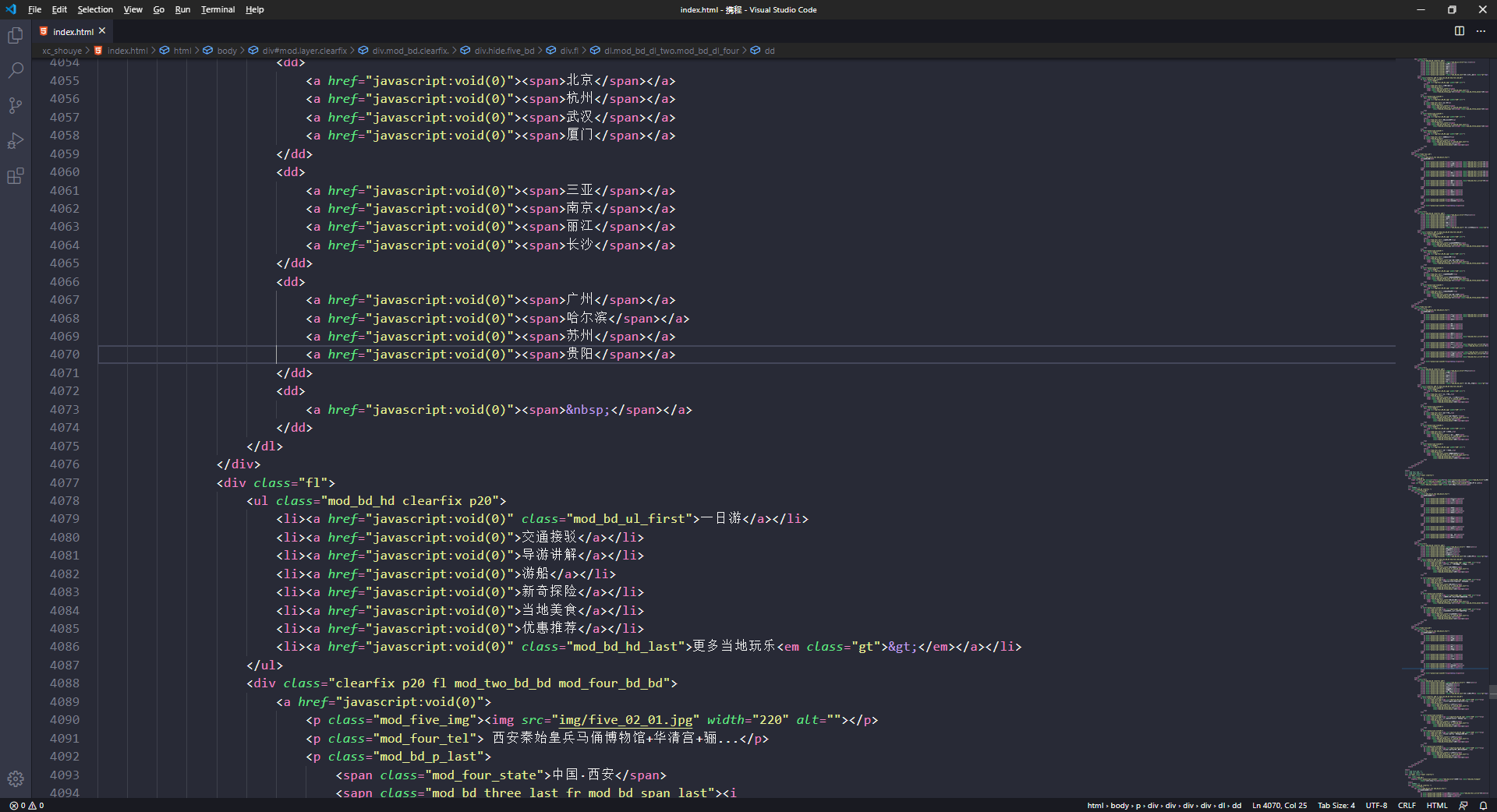Click the 长沙 span on line 4064

coord(579,245)
